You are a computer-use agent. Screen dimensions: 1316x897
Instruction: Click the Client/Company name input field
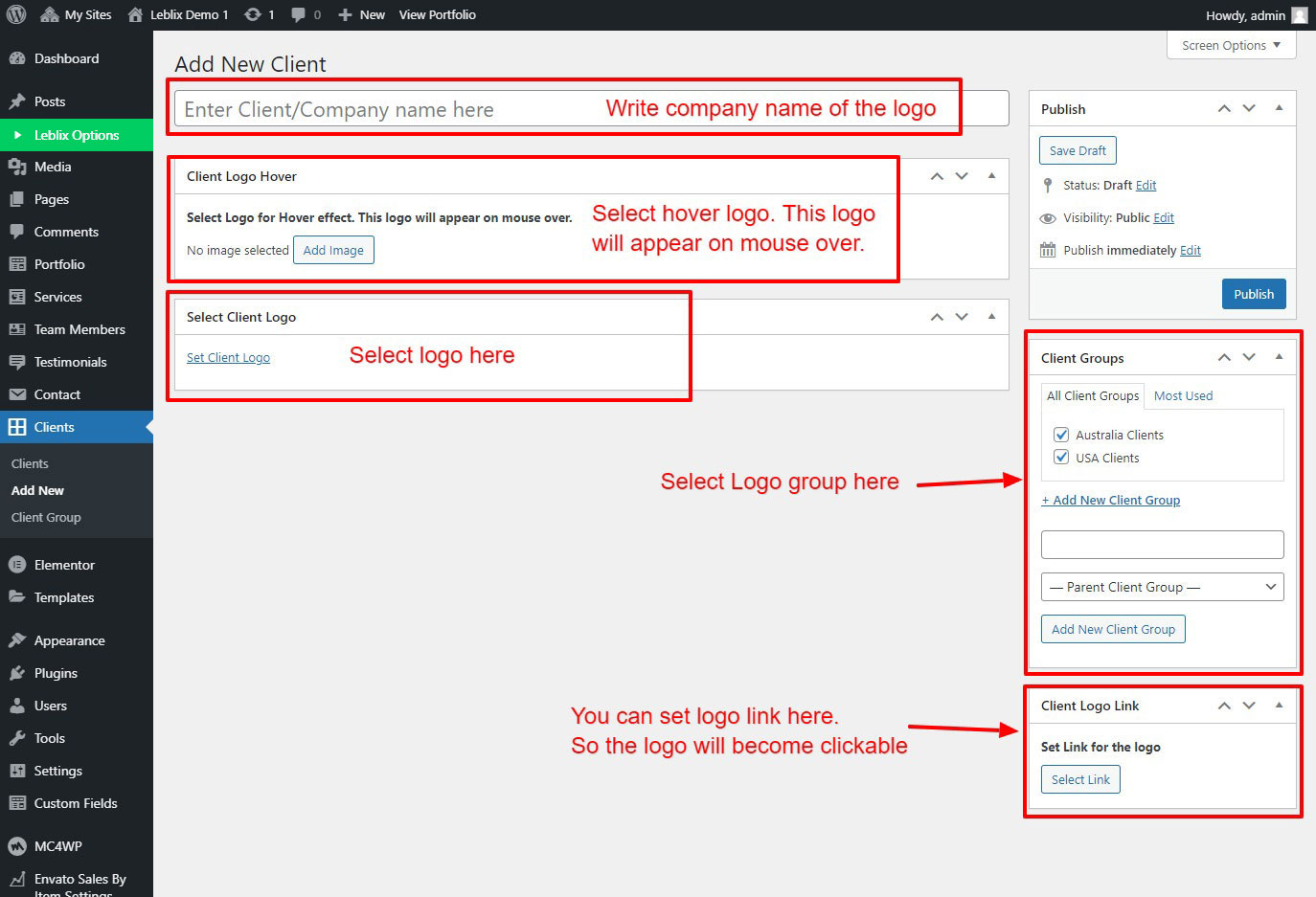[383, 109]
